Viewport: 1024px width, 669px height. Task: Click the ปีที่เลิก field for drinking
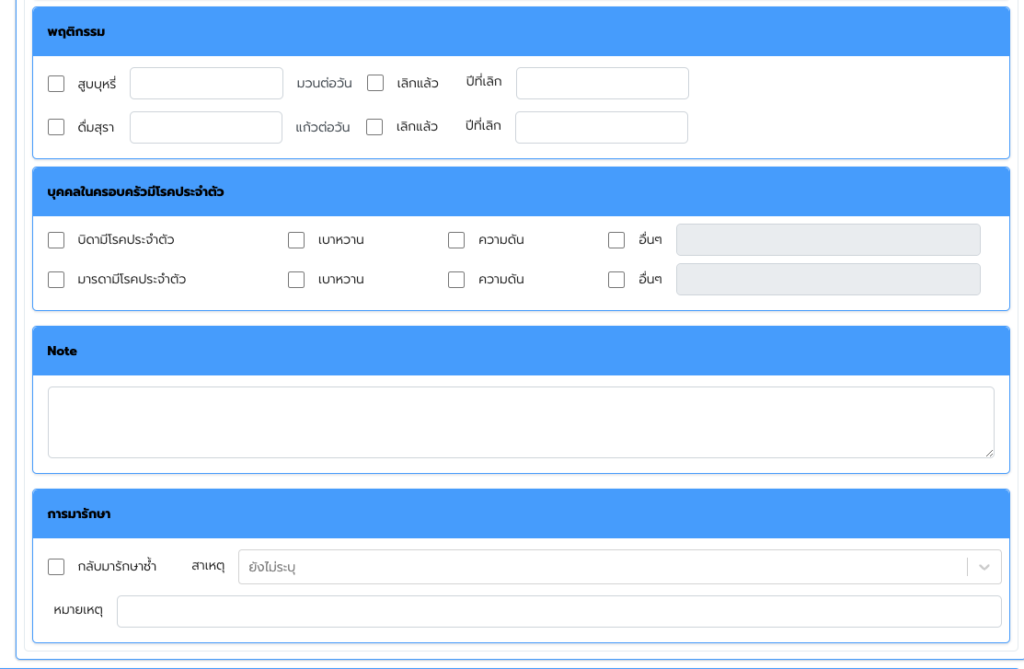click(602, 127)
